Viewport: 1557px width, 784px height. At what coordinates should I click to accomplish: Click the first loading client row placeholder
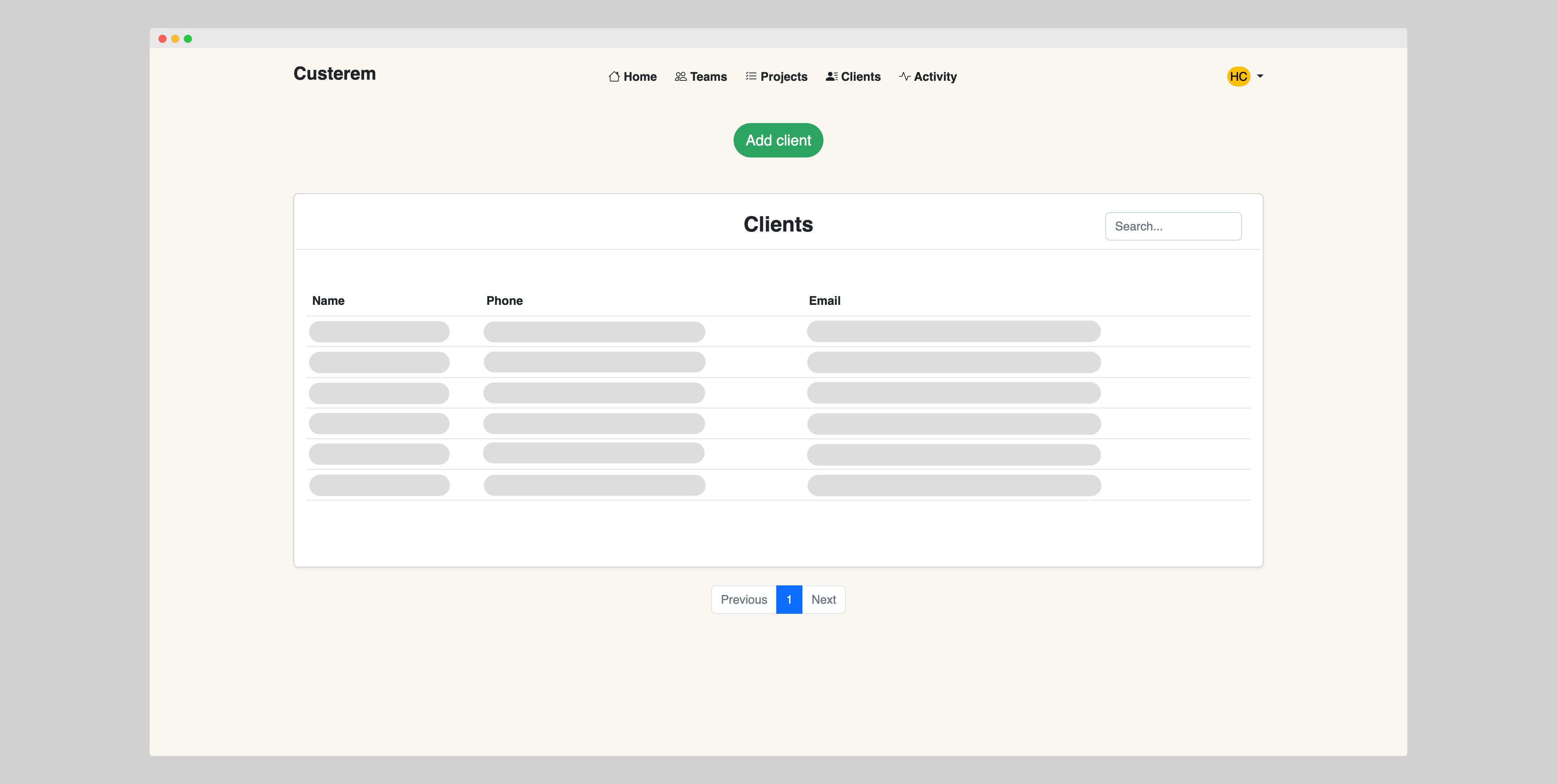pos(379,332)
